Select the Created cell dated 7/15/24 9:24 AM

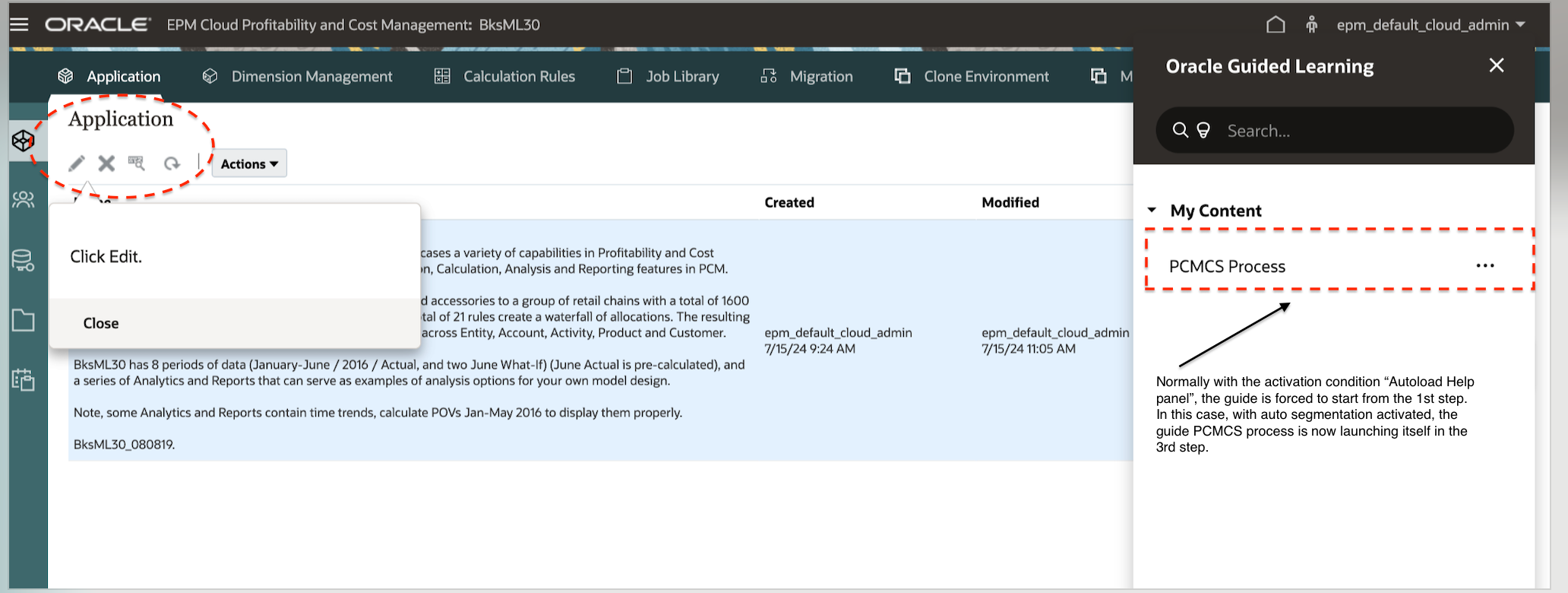838,341
